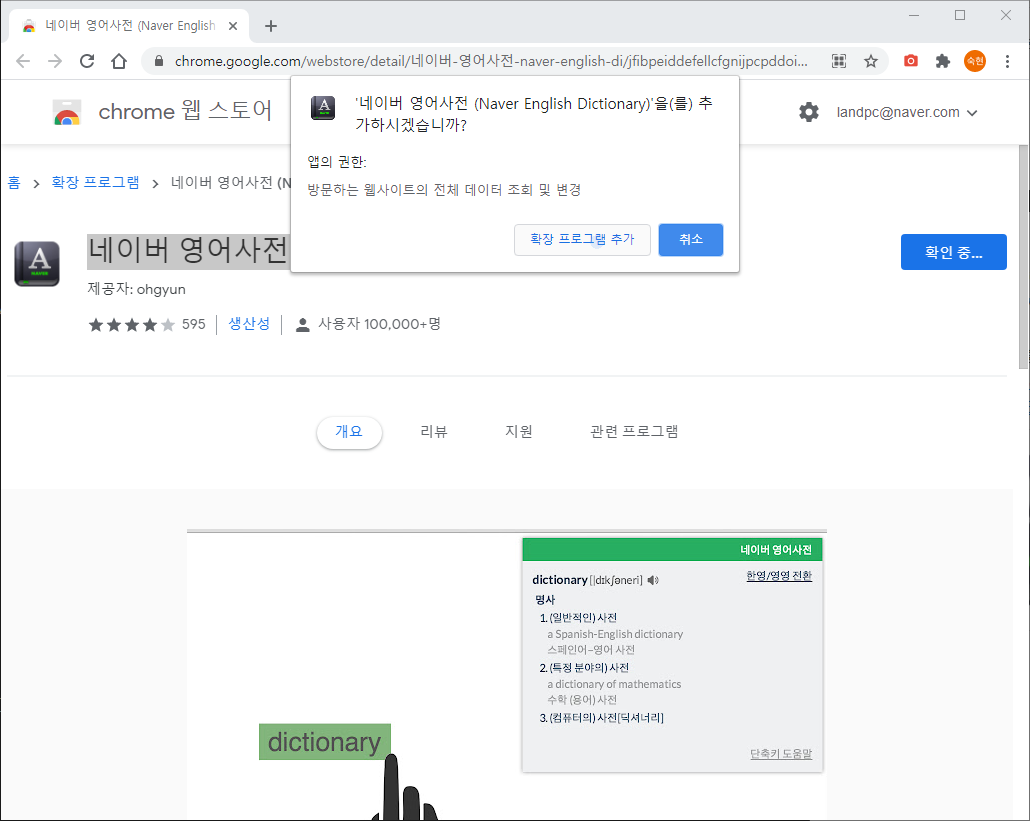Viewport: 1030px width, 821px height.
Task: Cancel the install dialog with 취소
Action: tap(690, 240)
